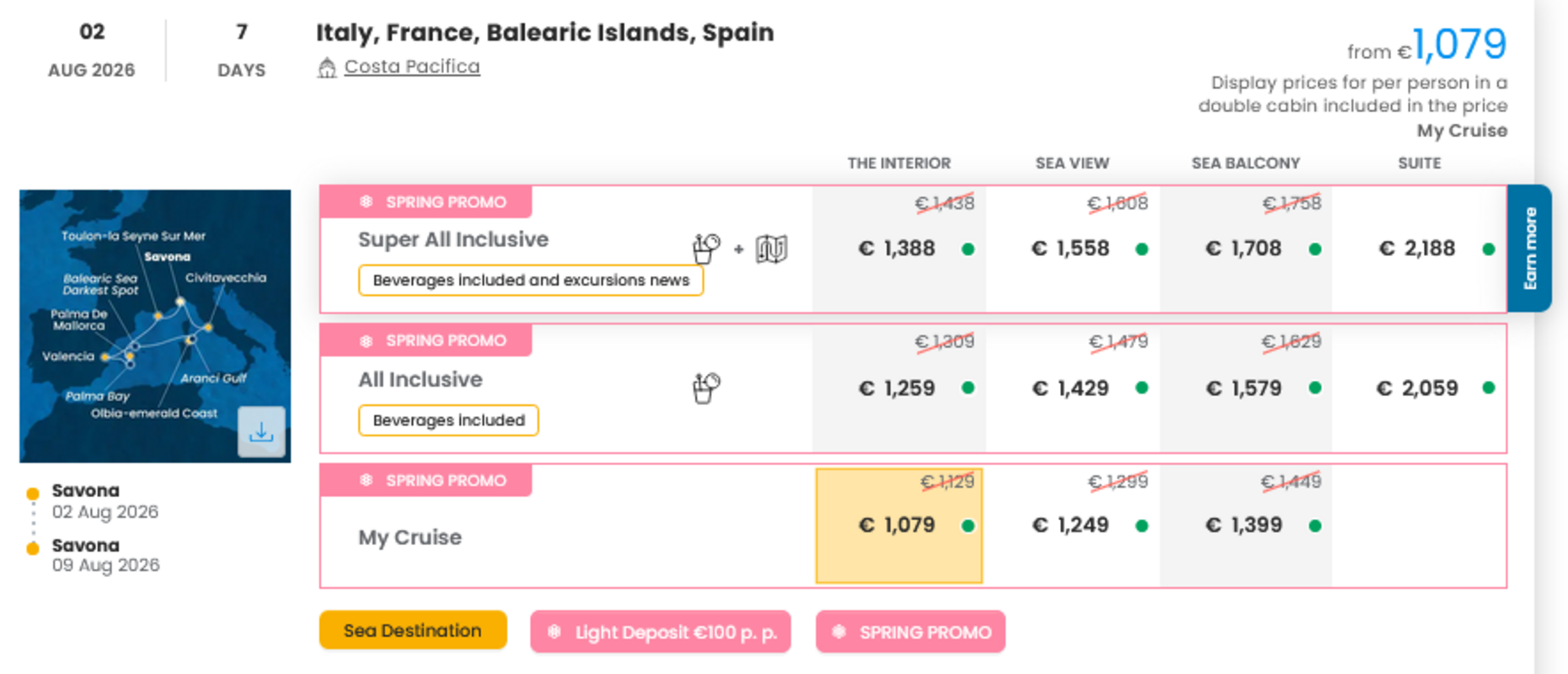The image size is (1568, 674).
Task: Select Super All Inclusive Suite price €2,188
Action: click(1417, 249)
